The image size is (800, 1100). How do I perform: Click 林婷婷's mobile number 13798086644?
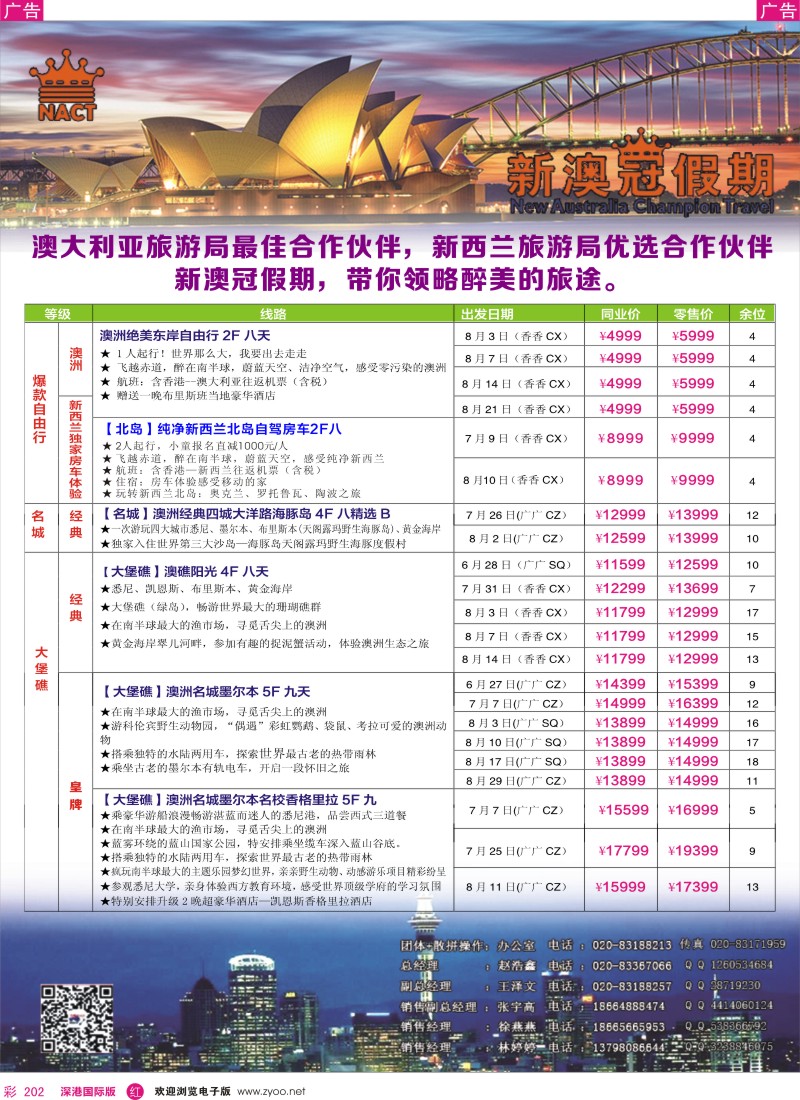click(x=628, y=1047)
